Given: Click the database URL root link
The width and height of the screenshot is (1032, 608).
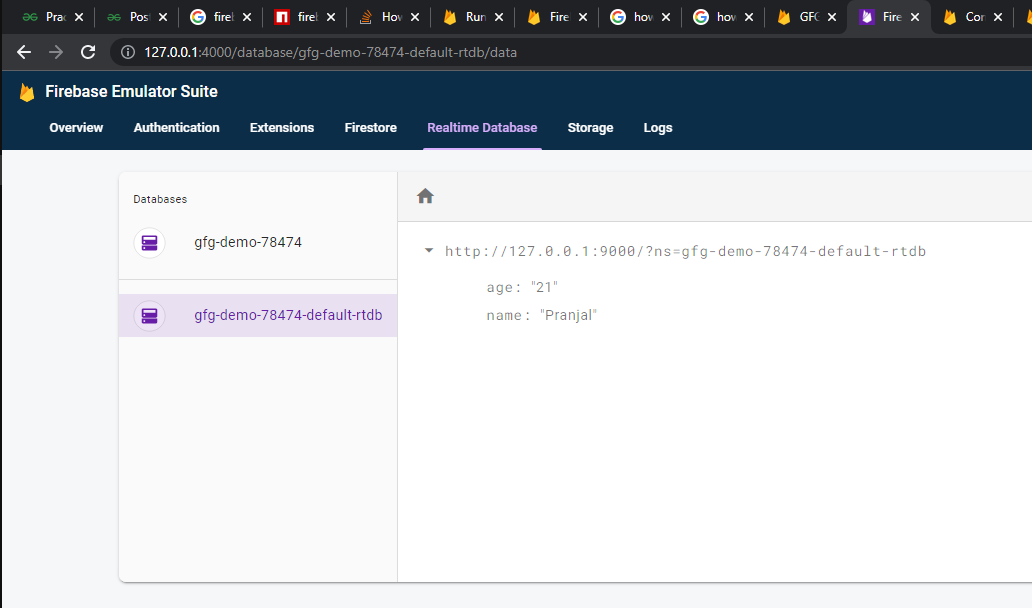Looking at the screenshot, I should pos(685,251).
